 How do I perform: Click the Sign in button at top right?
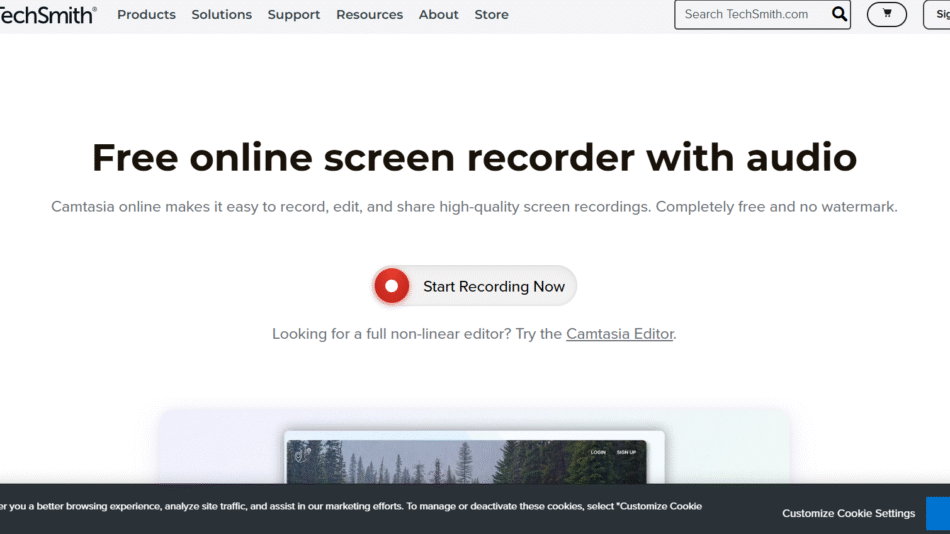(937, 15)
